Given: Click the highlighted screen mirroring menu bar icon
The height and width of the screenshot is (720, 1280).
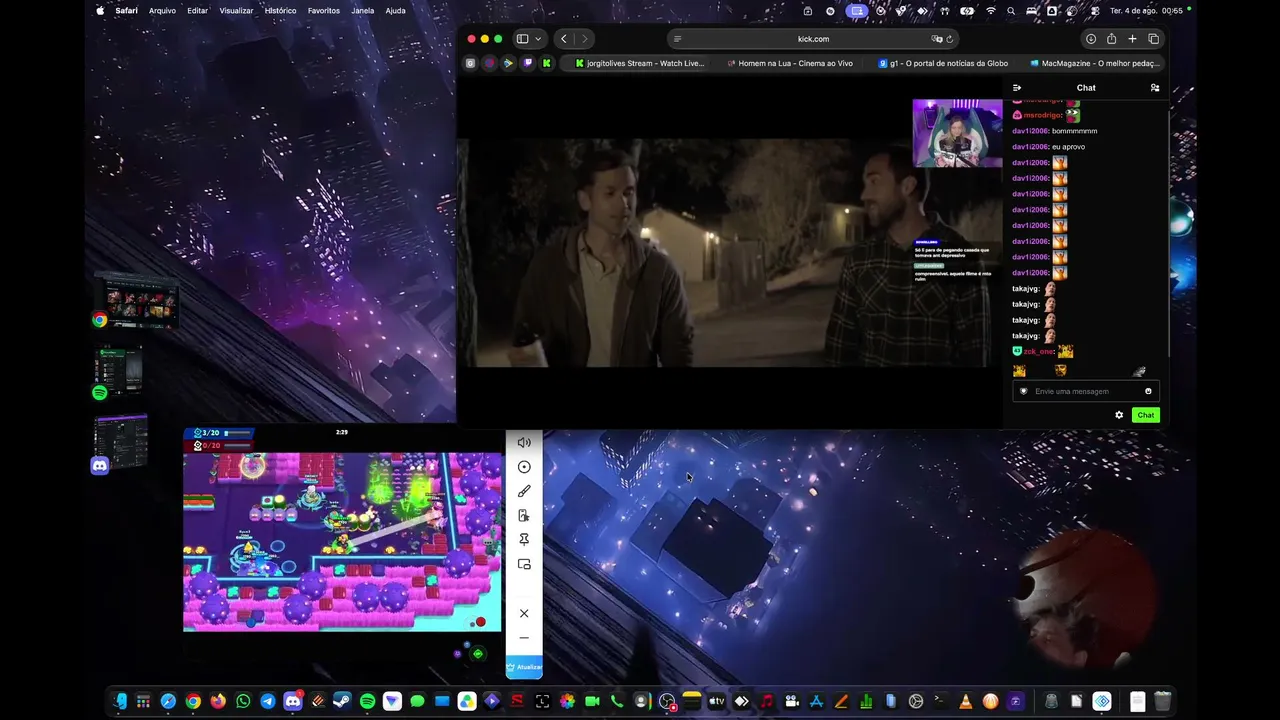Looking at the screenshot, I should click(x=856, y=10).
